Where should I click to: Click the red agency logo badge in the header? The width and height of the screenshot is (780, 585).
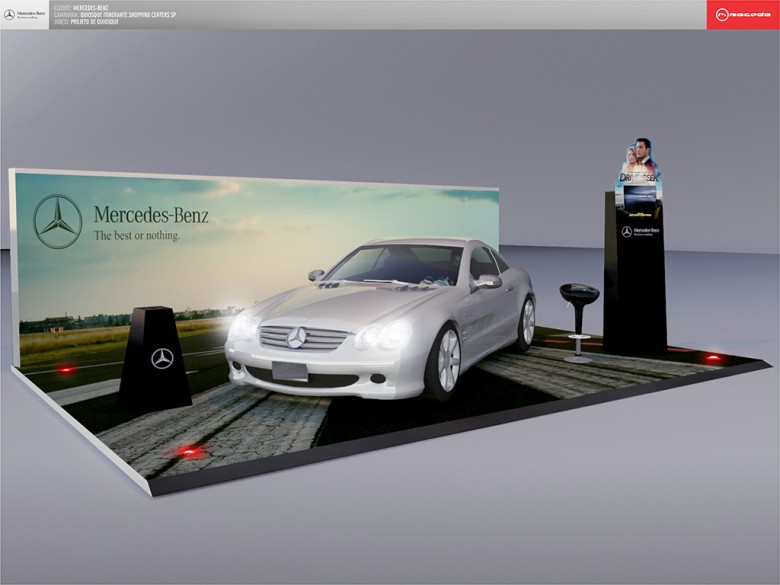click(x=743, y=14)
